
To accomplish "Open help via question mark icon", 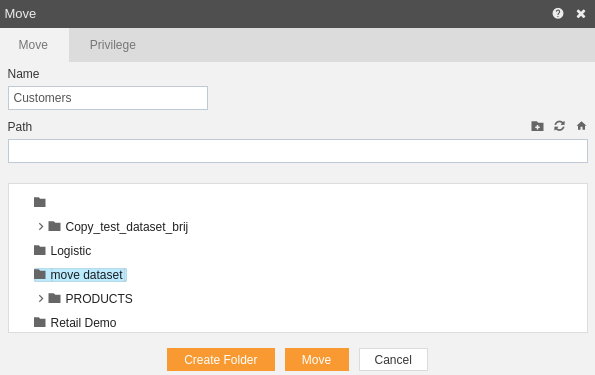I will pos(557,14).
